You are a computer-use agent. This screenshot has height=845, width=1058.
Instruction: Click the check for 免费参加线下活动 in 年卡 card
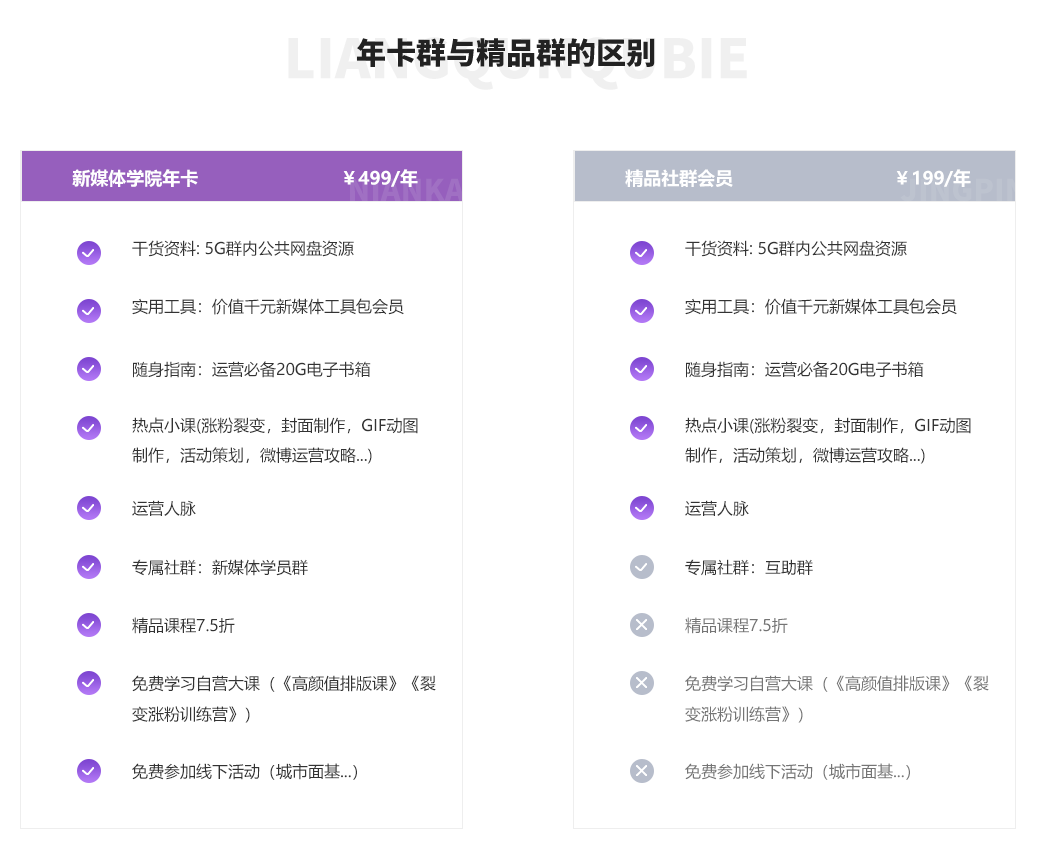pyautogui.click(x=89, y=771)
